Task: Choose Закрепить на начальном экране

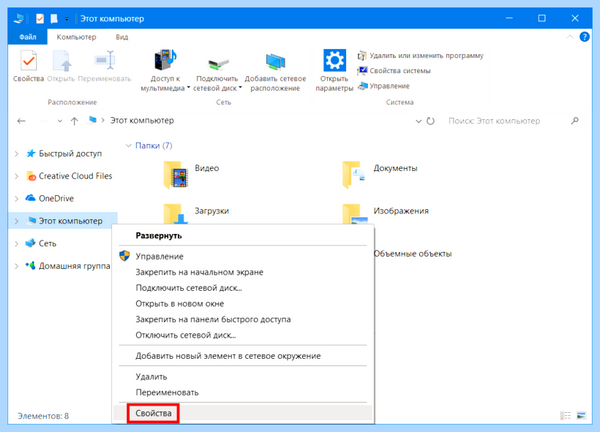Action: pos(243,272)
